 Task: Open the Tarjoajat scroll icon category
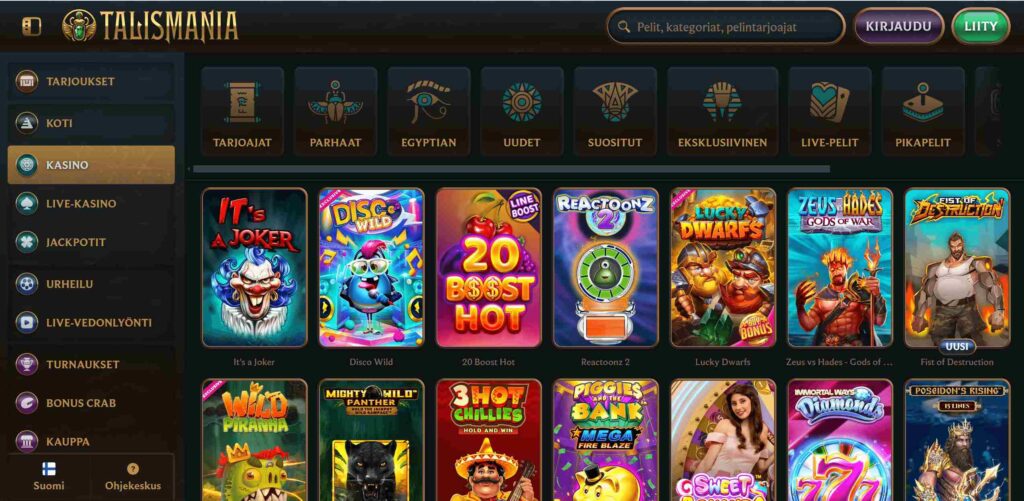point(242,112)
